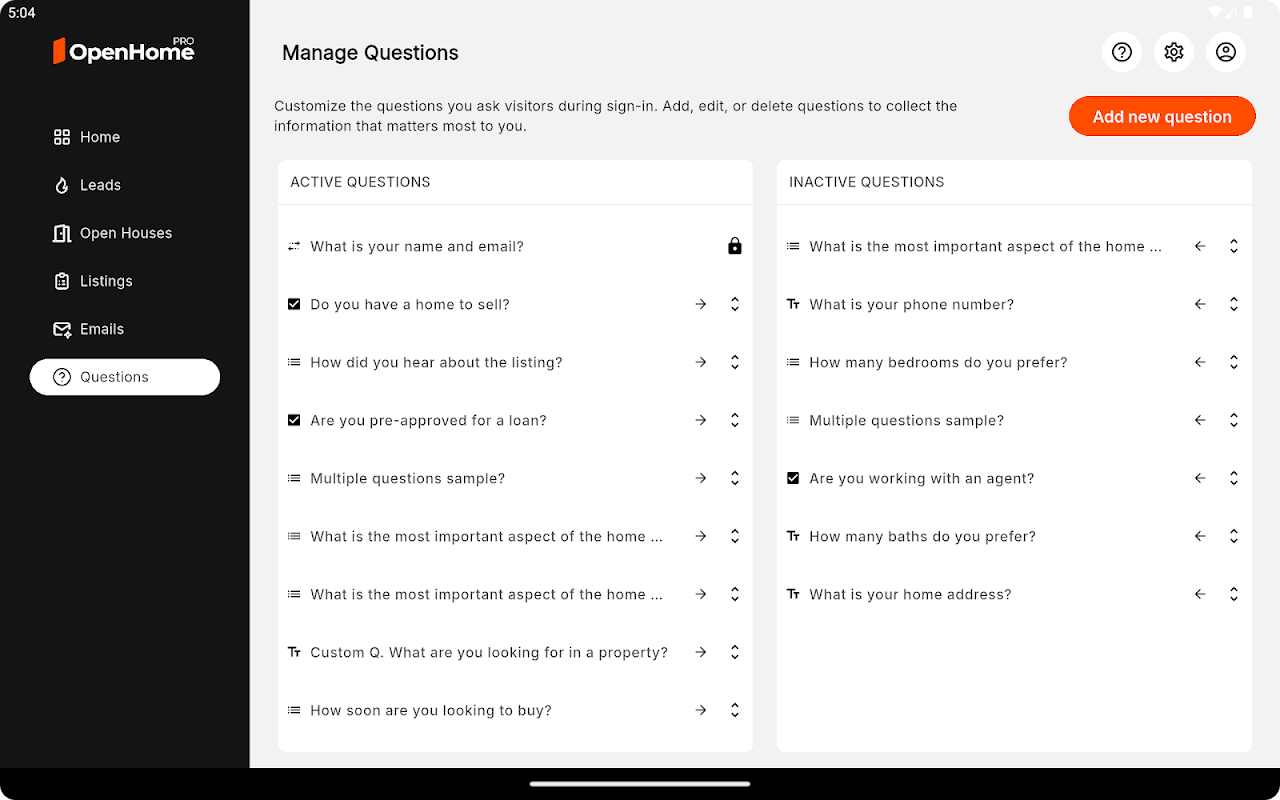Navigate to Emails page
The width and height of the screenshot is (1280, 800).
tap(101, 329)
